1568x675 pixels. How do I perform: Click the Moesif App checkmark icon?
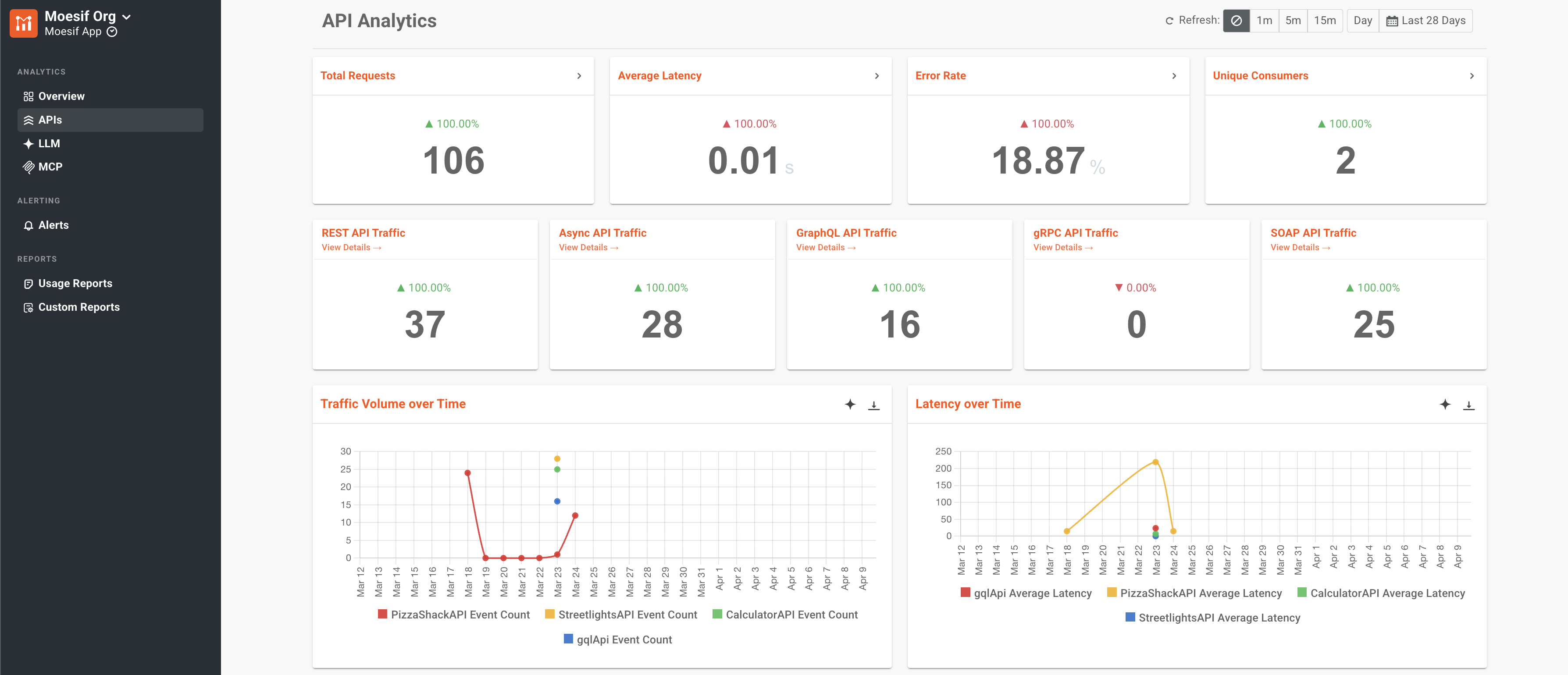(112, 32)
